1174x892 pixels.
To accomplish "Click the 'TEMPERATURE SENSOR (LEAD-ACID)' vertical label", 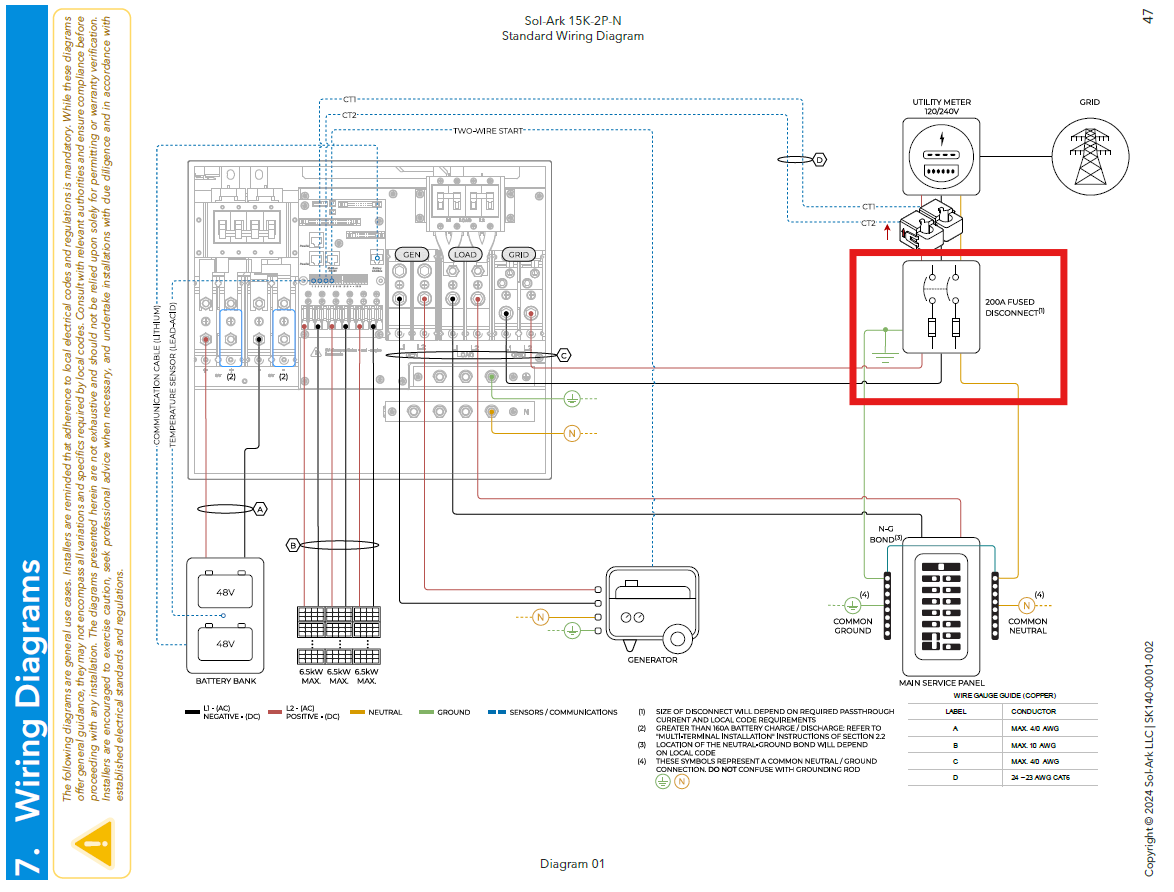I will [172, 374].
